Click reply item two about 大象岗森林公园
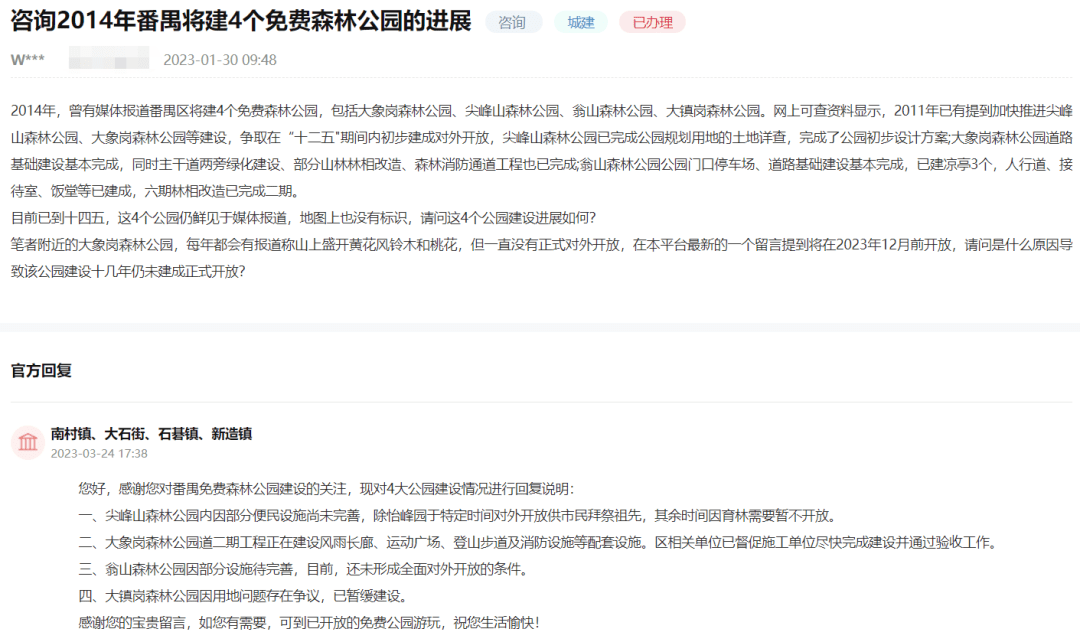This screenshot has width=1080, height=642. coord(537,543)
